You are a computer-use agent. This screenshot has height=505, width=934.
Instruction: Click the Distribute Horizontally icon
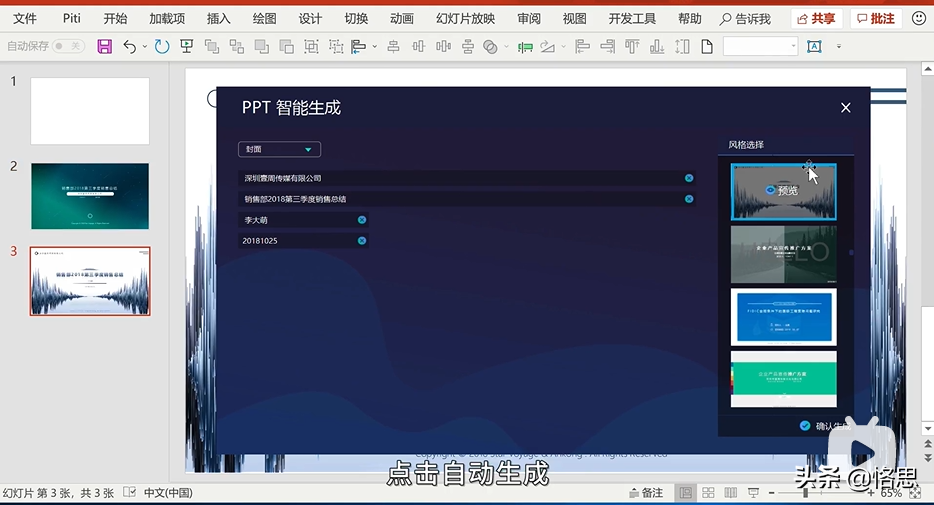click(x=444, y=46)
